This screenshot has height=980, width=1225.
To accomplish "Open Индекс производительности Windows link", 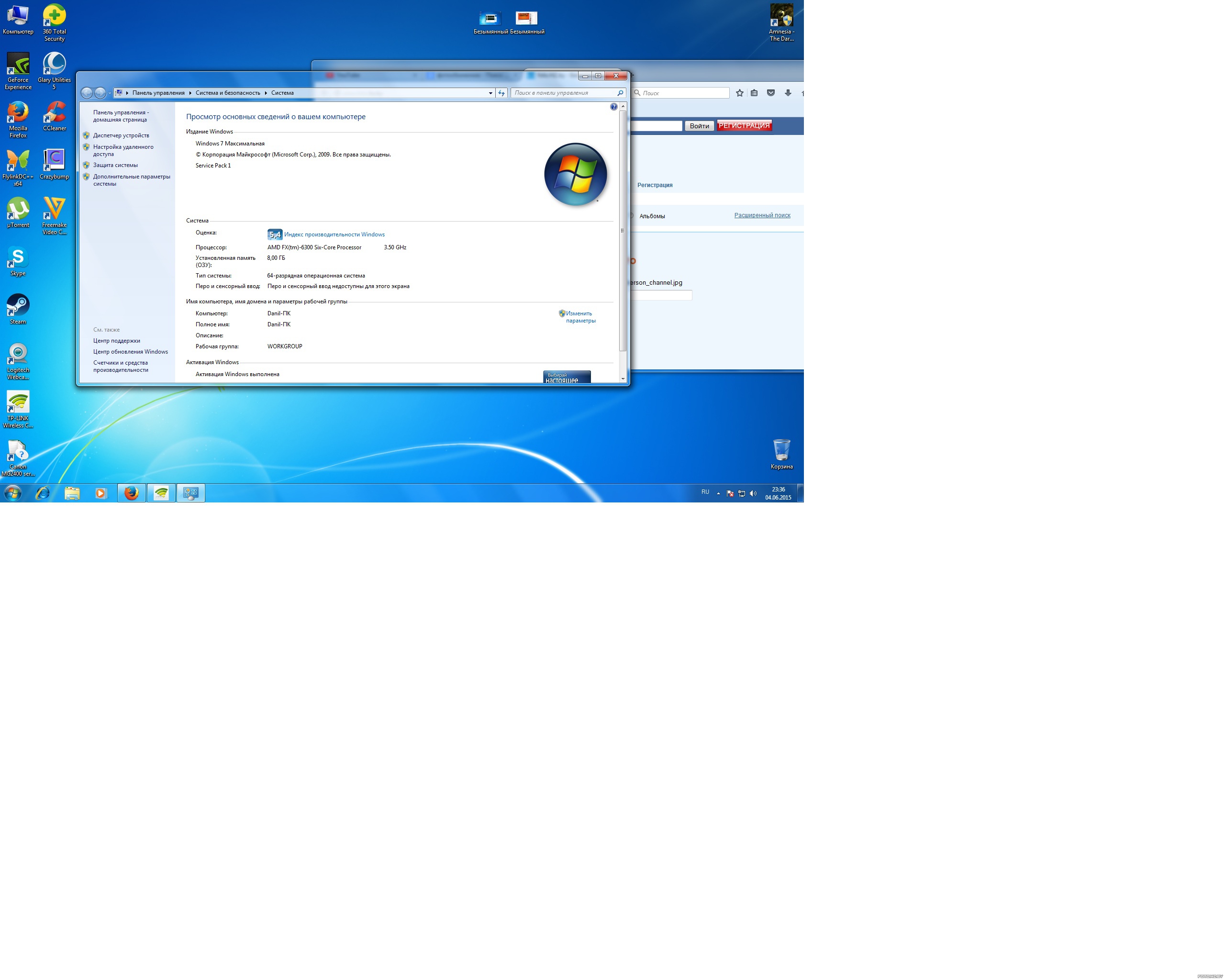I will (334, 234).
